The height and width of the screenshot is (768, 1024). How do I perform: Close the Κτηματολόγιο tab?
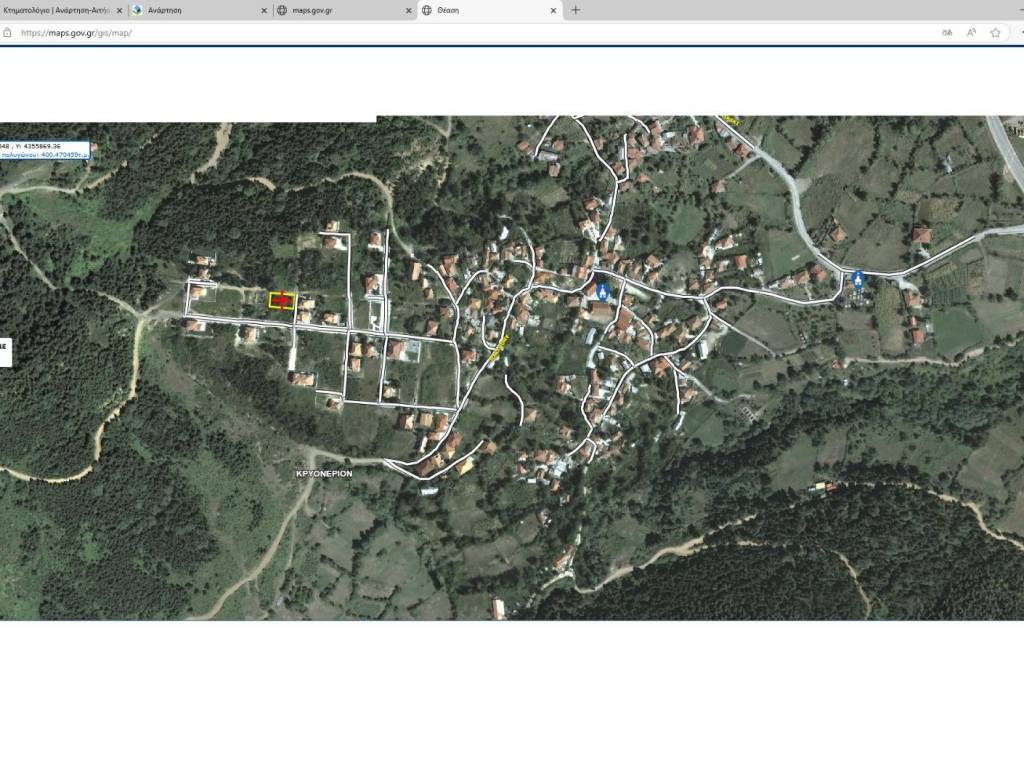pyautogui.click(x=120, y=10)
